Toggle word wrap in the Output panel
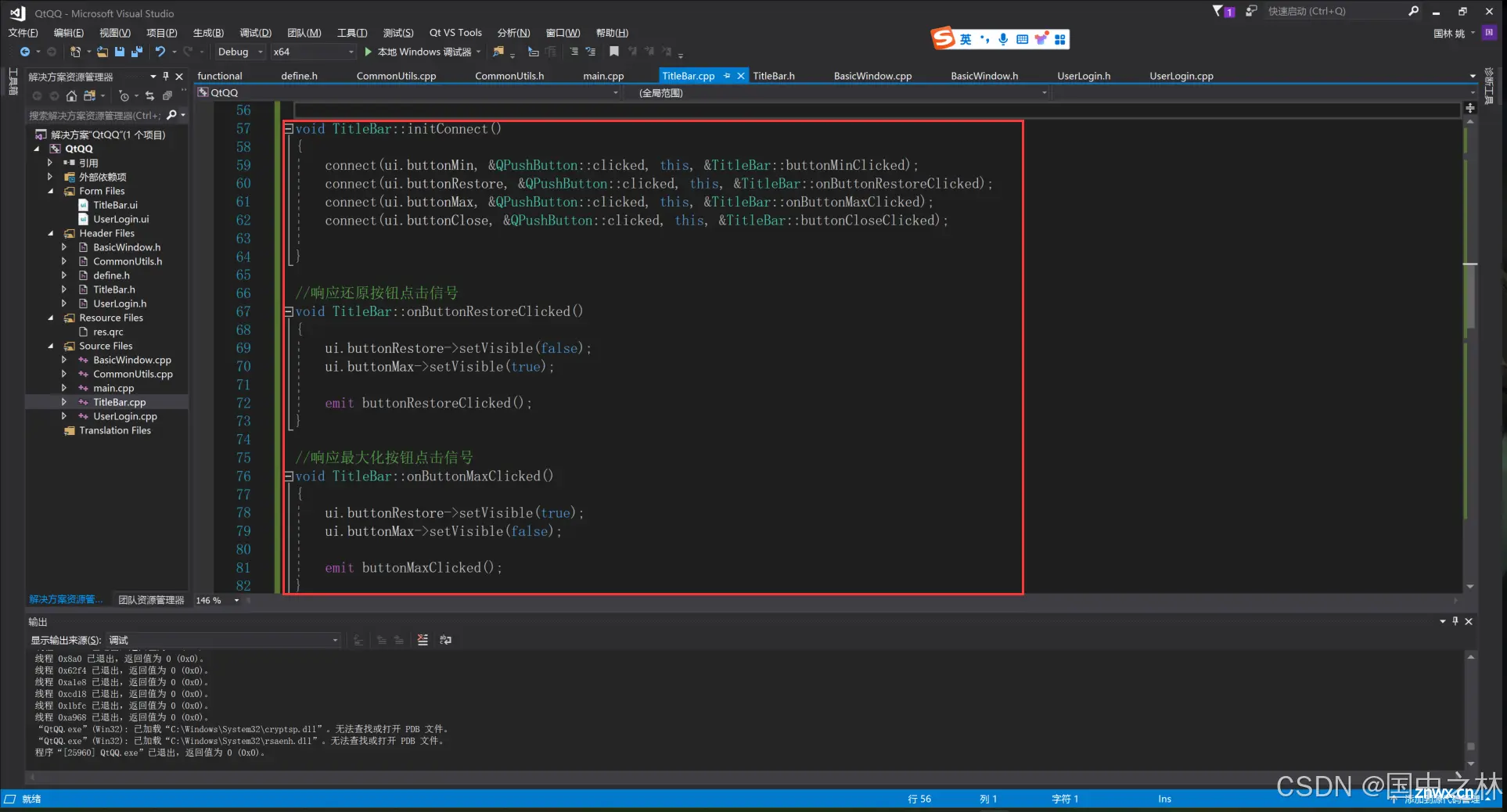1507x812 pixels. (445, 640)
